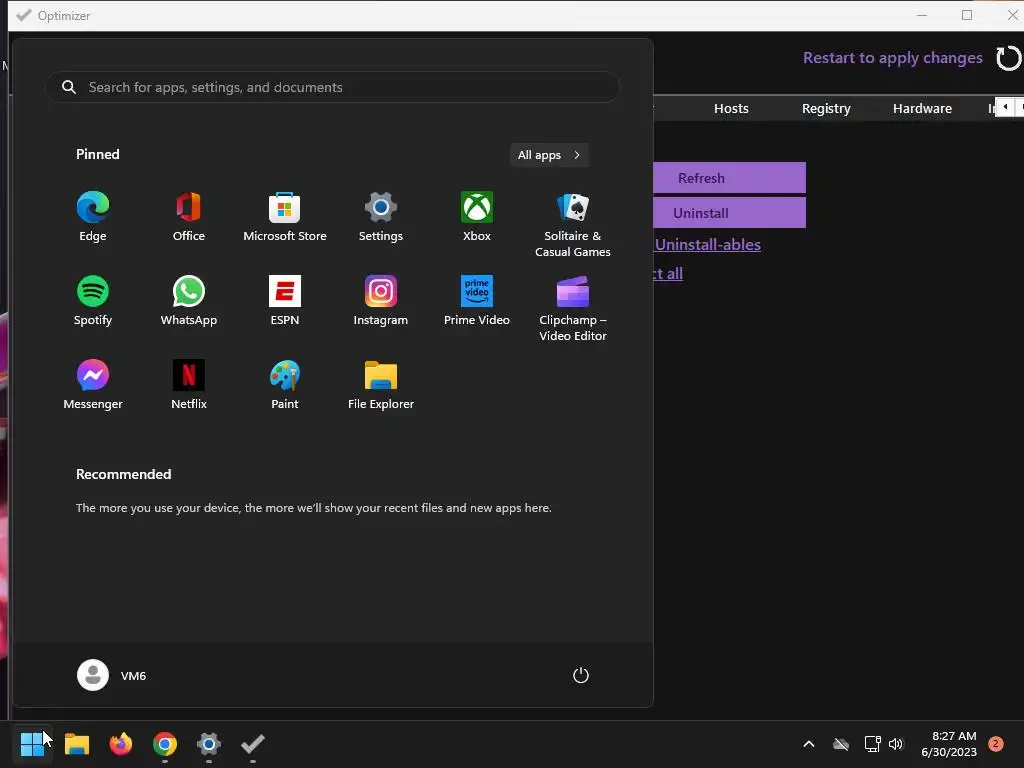Open Prime Video app
This screenshot has width=1024, height=768.
(x=477, y=300)
